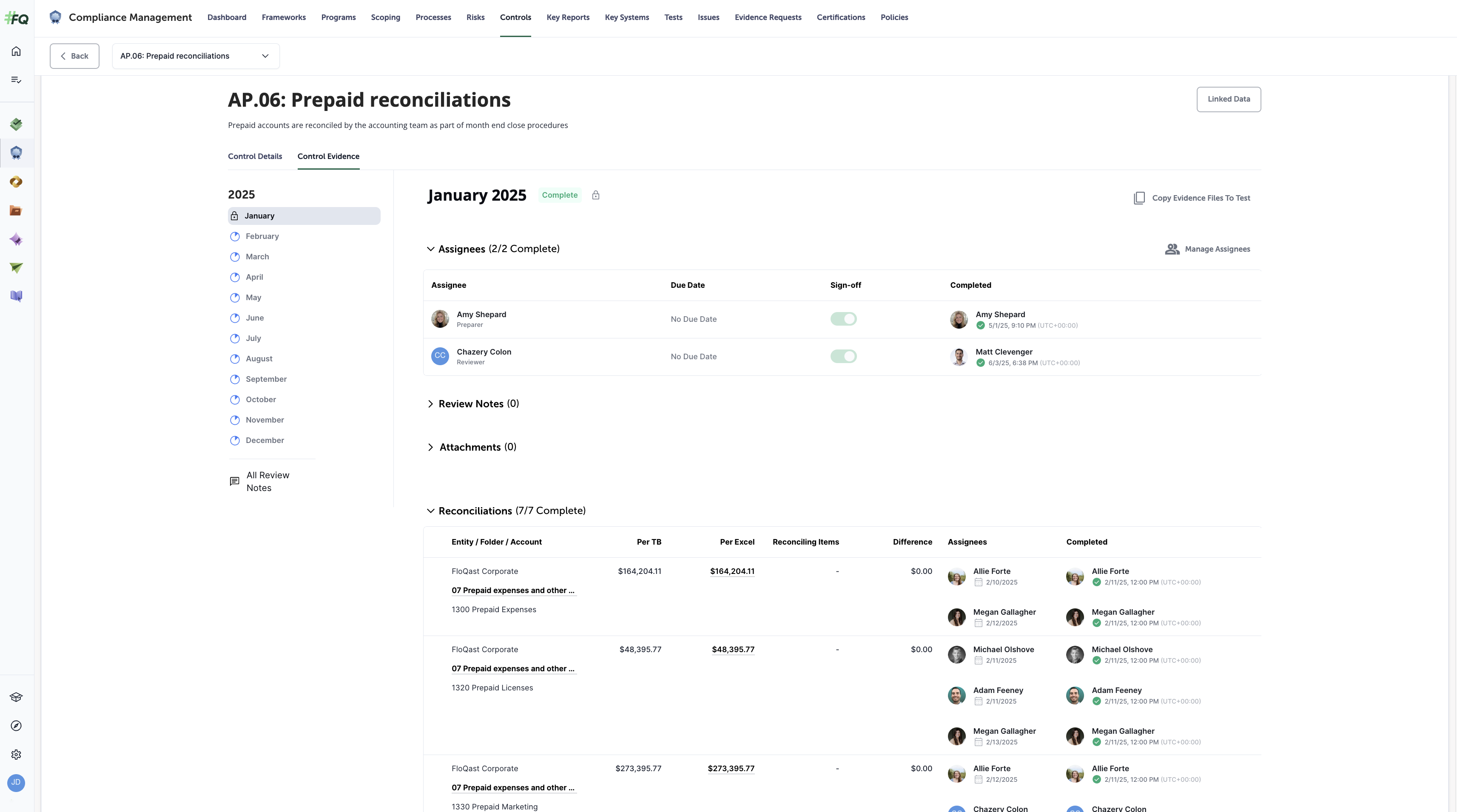Select February in the 2025 month list
This screenshot has height=812, width=1457.
coord(262,236)
